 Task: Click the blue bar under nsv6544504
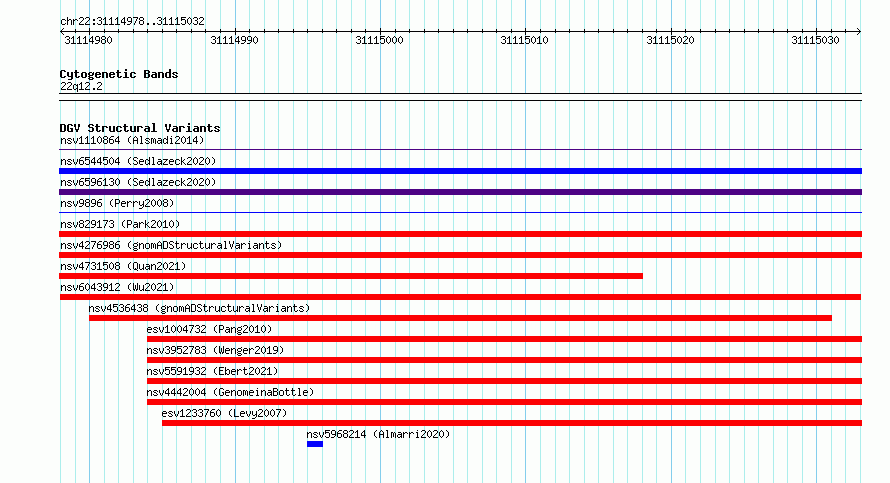pyautogui.click(x=460, y=171)
